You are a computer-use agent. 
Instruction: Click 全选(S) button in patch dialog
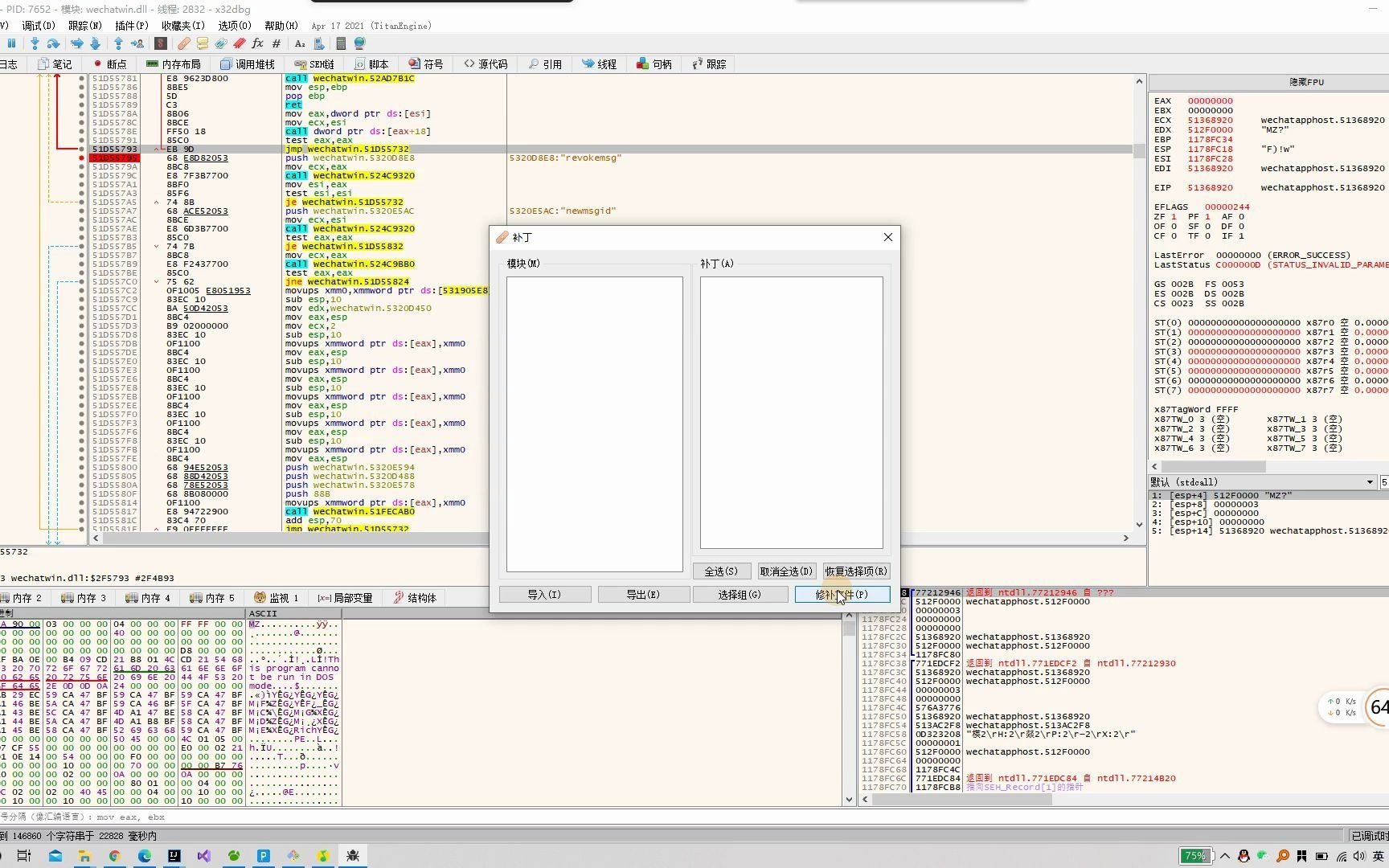(721, 571)
